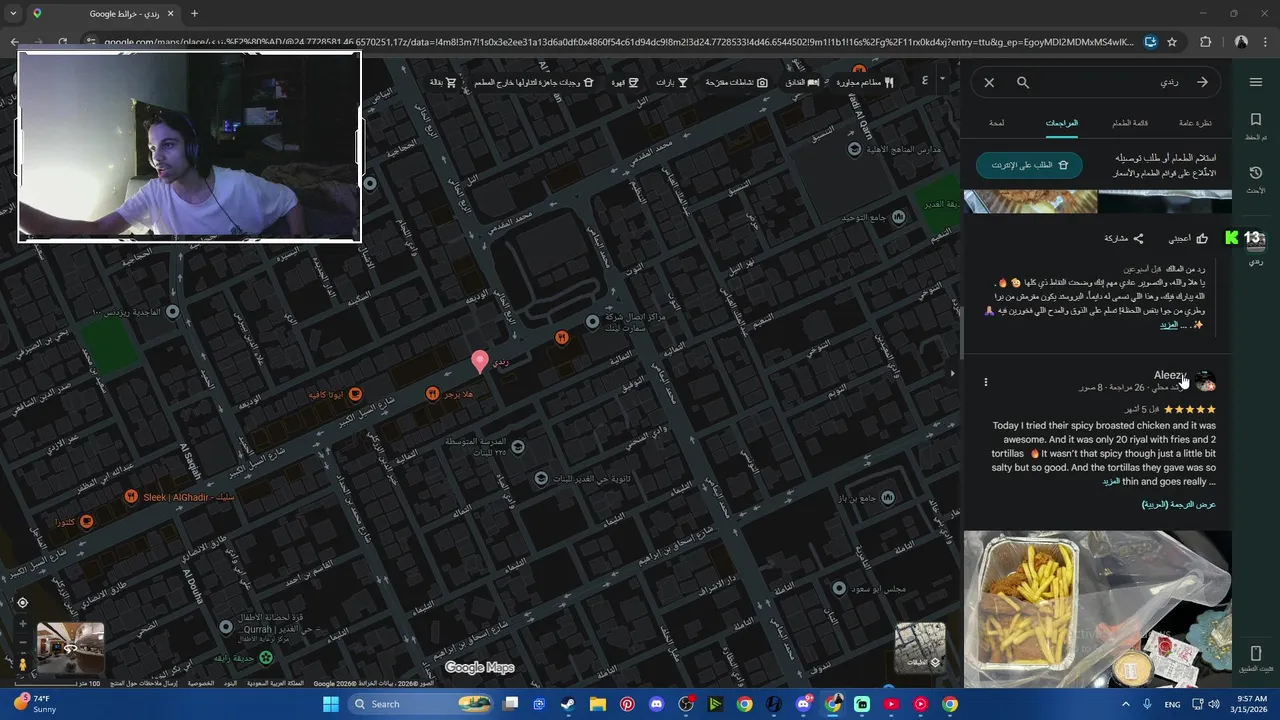The image size is (1280, 720).
Task: Click the share button on the review
Action: [x=1124, y=239]
